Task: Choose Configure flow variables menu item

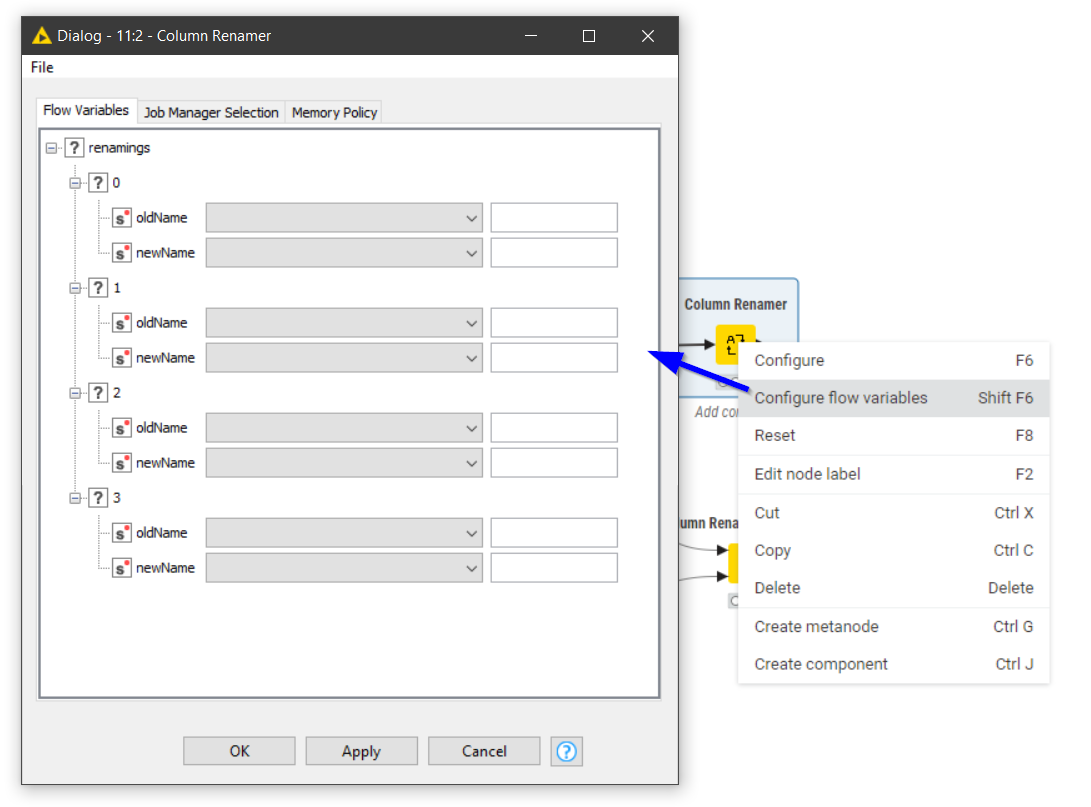Action: point(893,398)
